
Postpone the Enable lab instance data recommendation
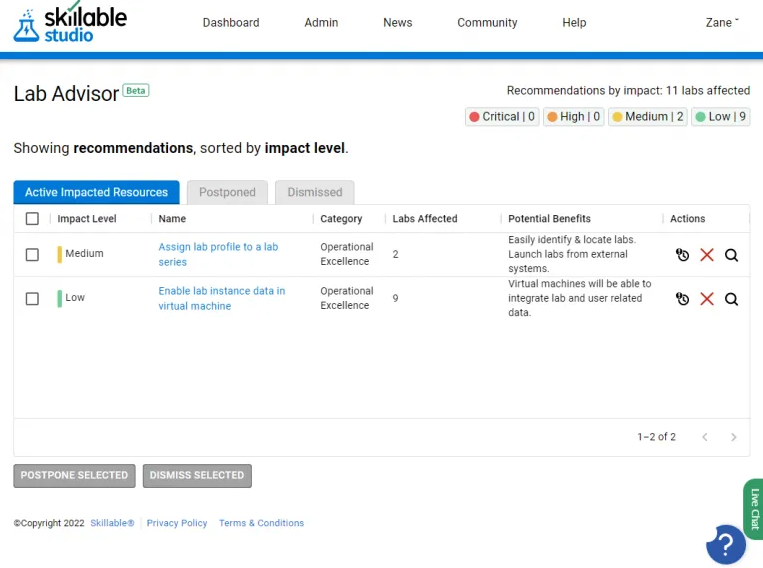[x=682, y=298]
